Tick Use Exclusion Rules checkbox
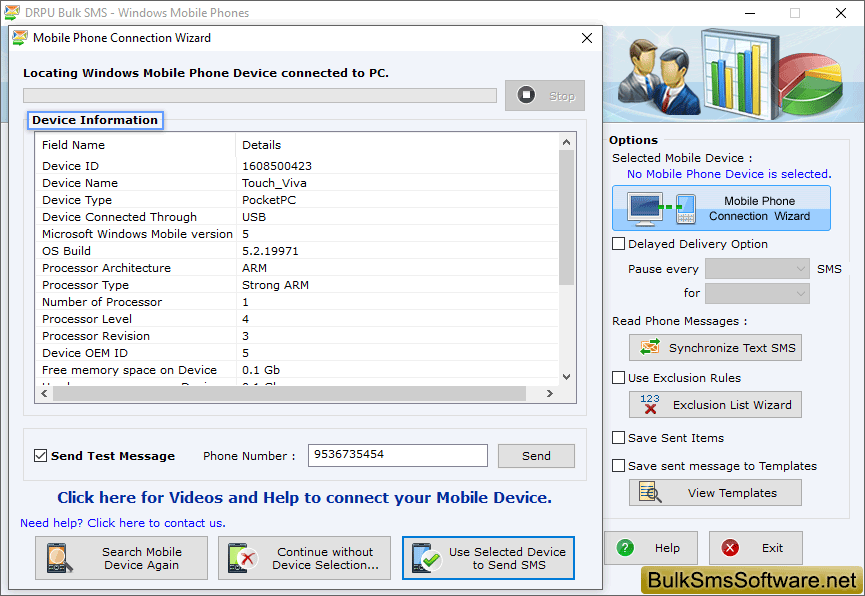 point(618,377)
